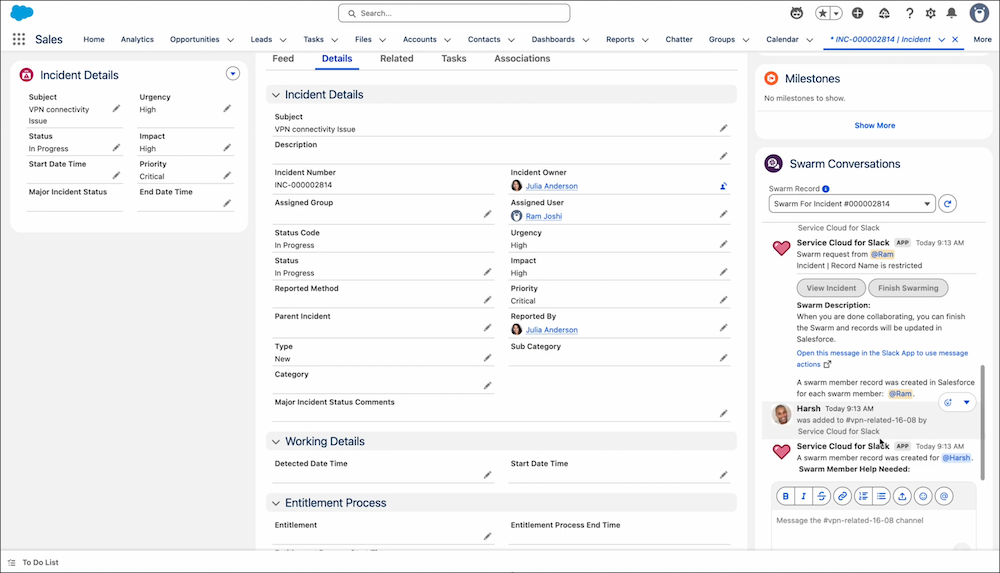Open the Notifications bell
Viewport: 1000px width, 573px height.
pos(952,13)
